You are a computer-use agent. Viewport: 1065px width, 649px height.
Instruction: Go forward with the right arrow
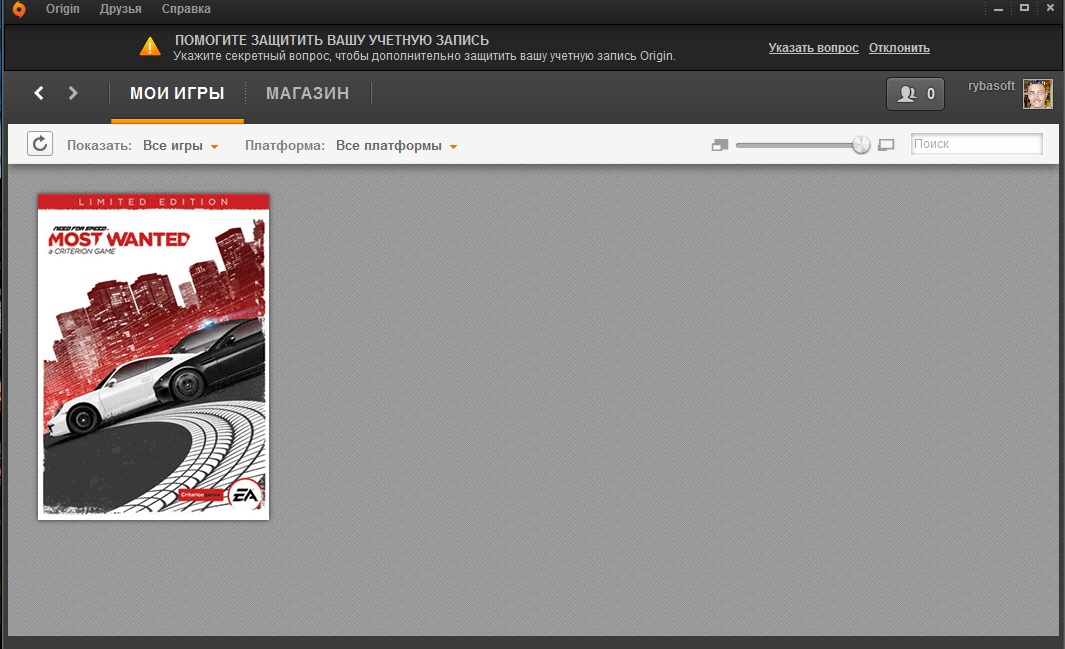pyautogui.click(x=73, y=93)
